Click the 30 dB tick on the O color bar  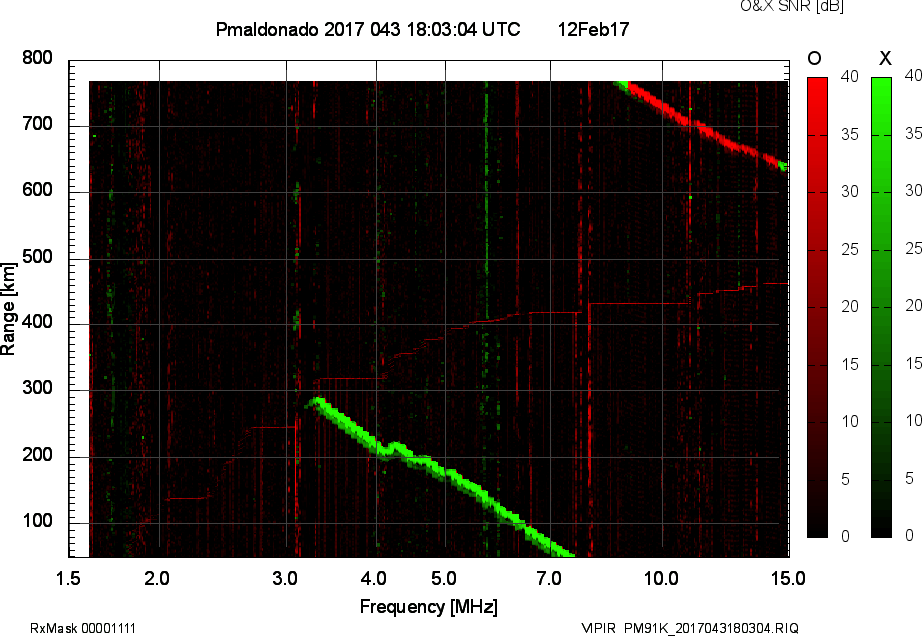(x=849, y=192)
